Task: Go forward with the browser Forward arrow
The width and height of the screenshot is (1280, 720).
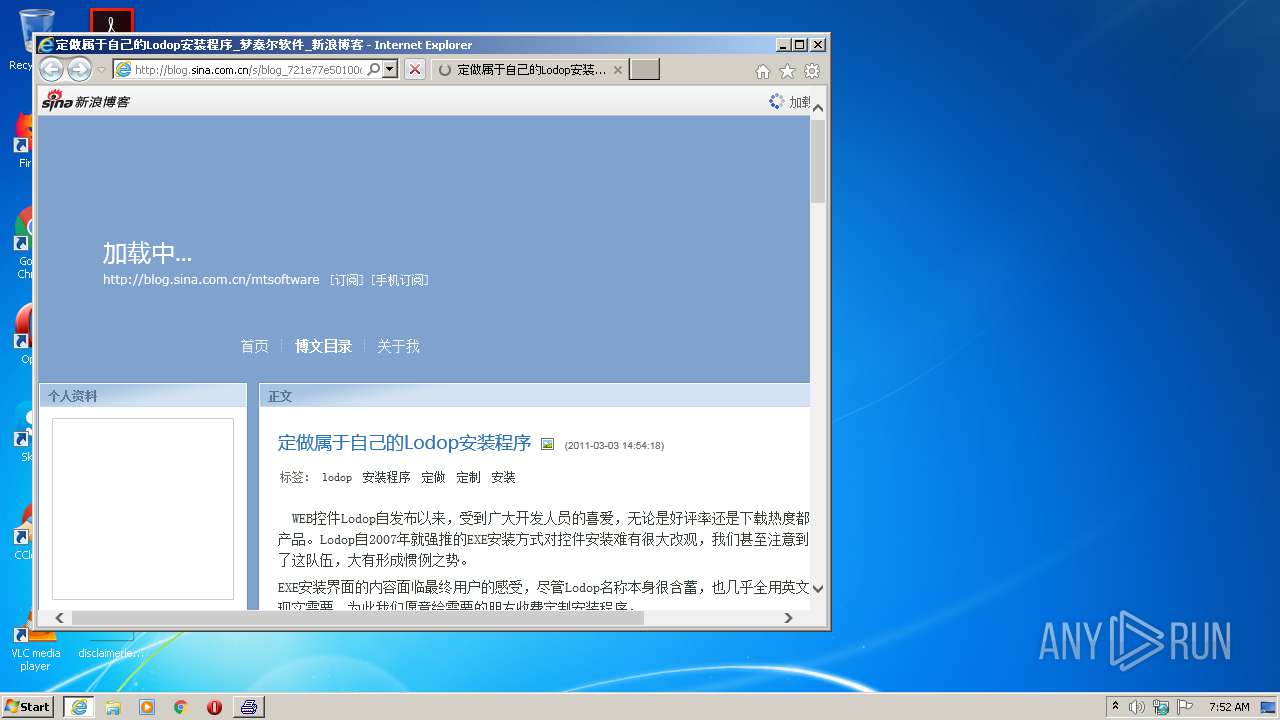Action: pyautogui.click(x=80, y=70)
